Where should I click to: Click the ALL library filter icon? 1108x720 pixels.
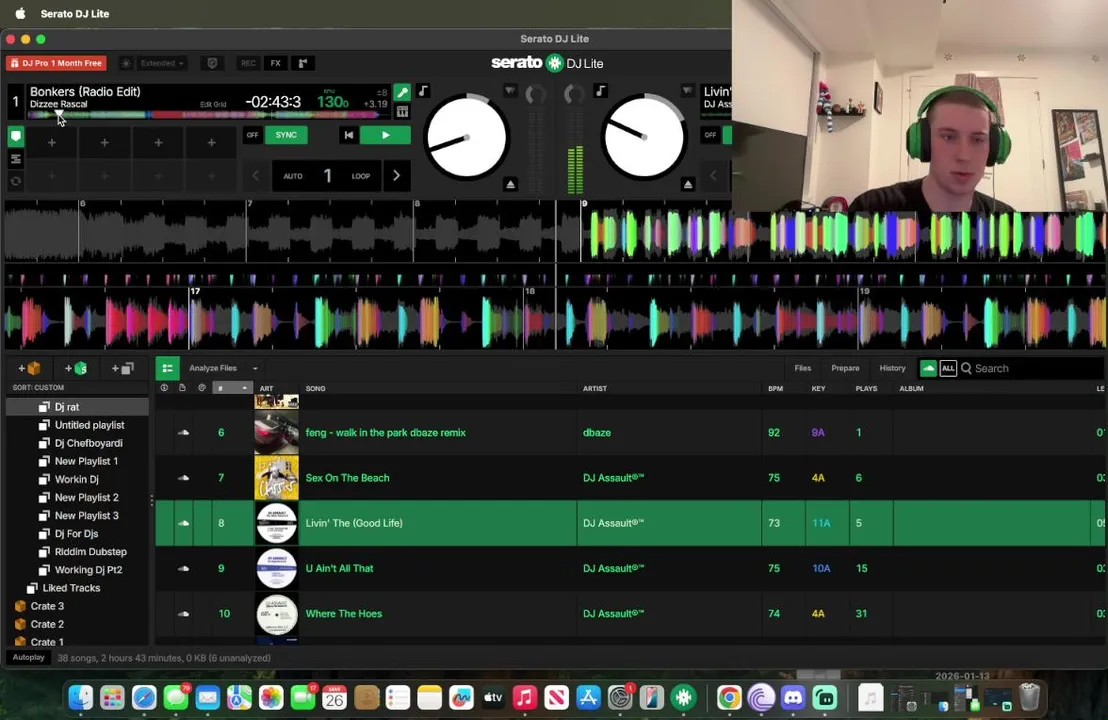pos(948,368)
